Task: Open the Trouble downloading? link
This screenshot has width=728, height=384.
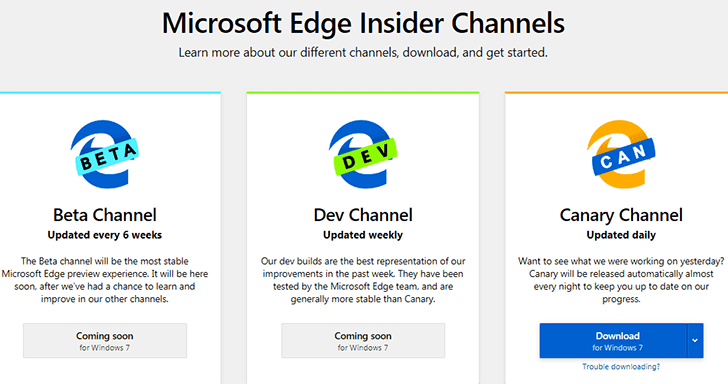Action: click(621, 367)
